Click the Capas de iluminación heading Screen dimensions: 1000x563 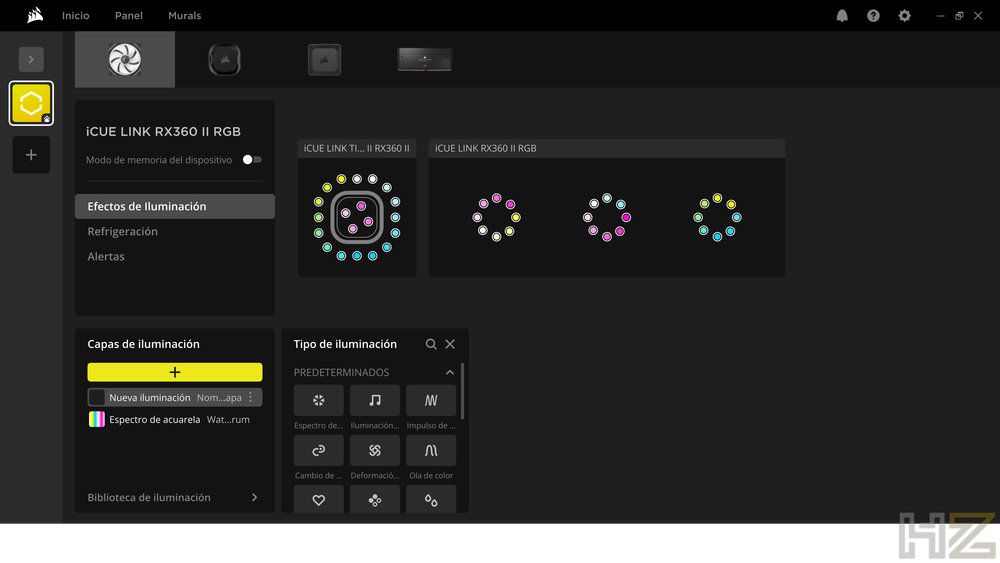coord(143,344)
